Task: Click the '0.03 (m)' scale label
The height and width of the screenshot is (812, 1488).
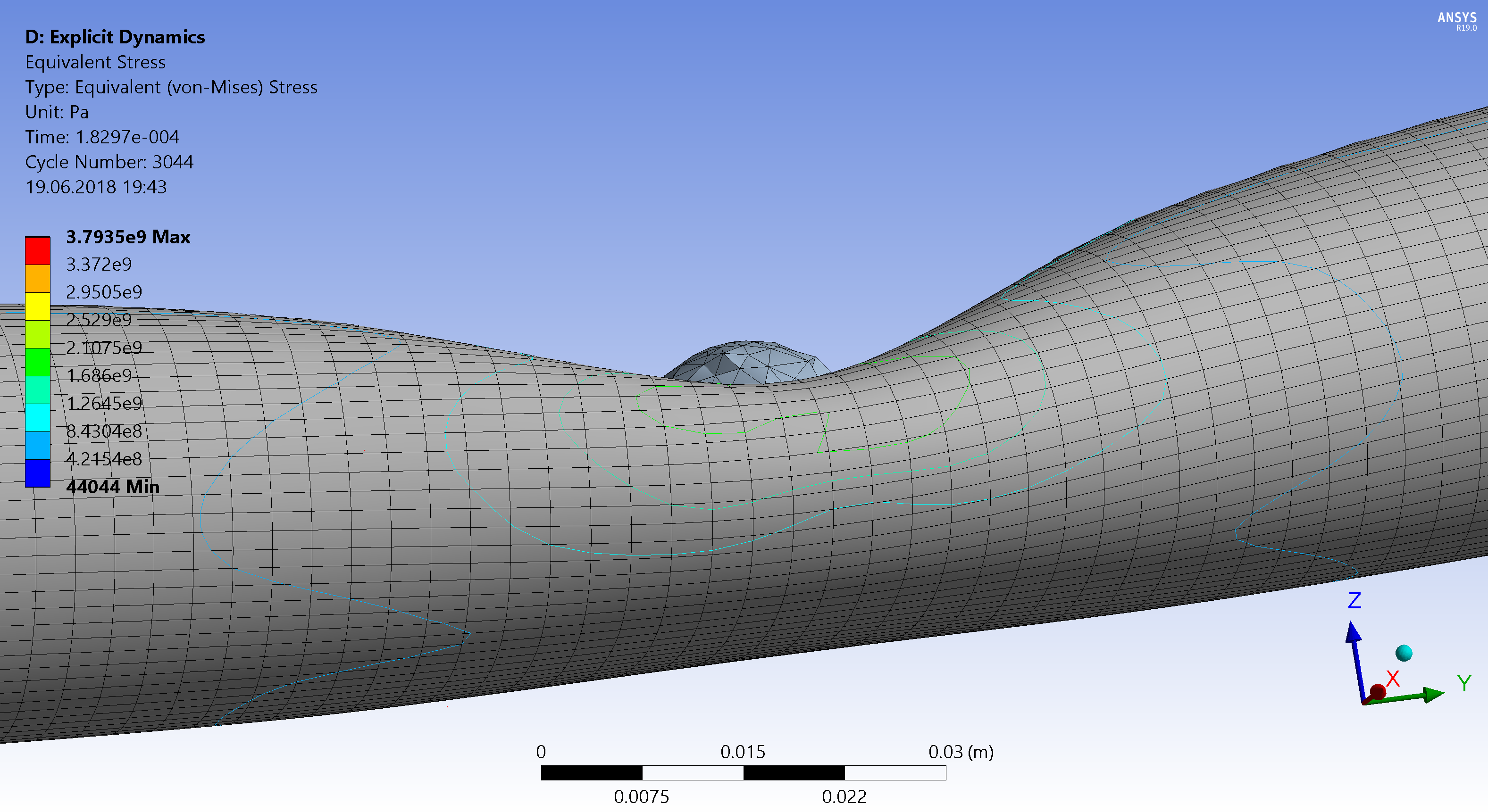Action: [961, 752]
